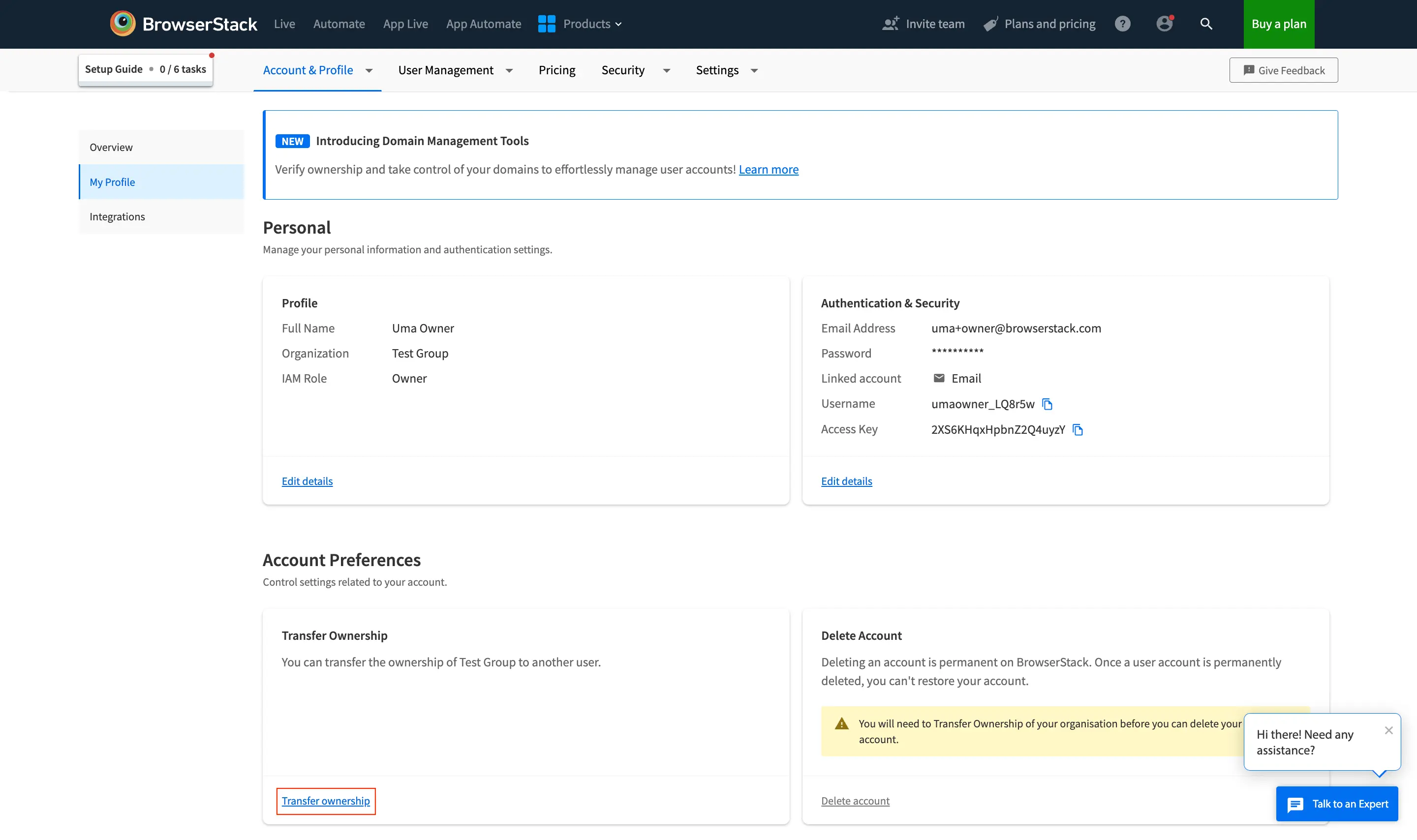Image resolution: width=1417 pixels, height=840 pixels.
Task: Click the email uma+owner@browserstack.com
Action: click(x=1016, y=329)
